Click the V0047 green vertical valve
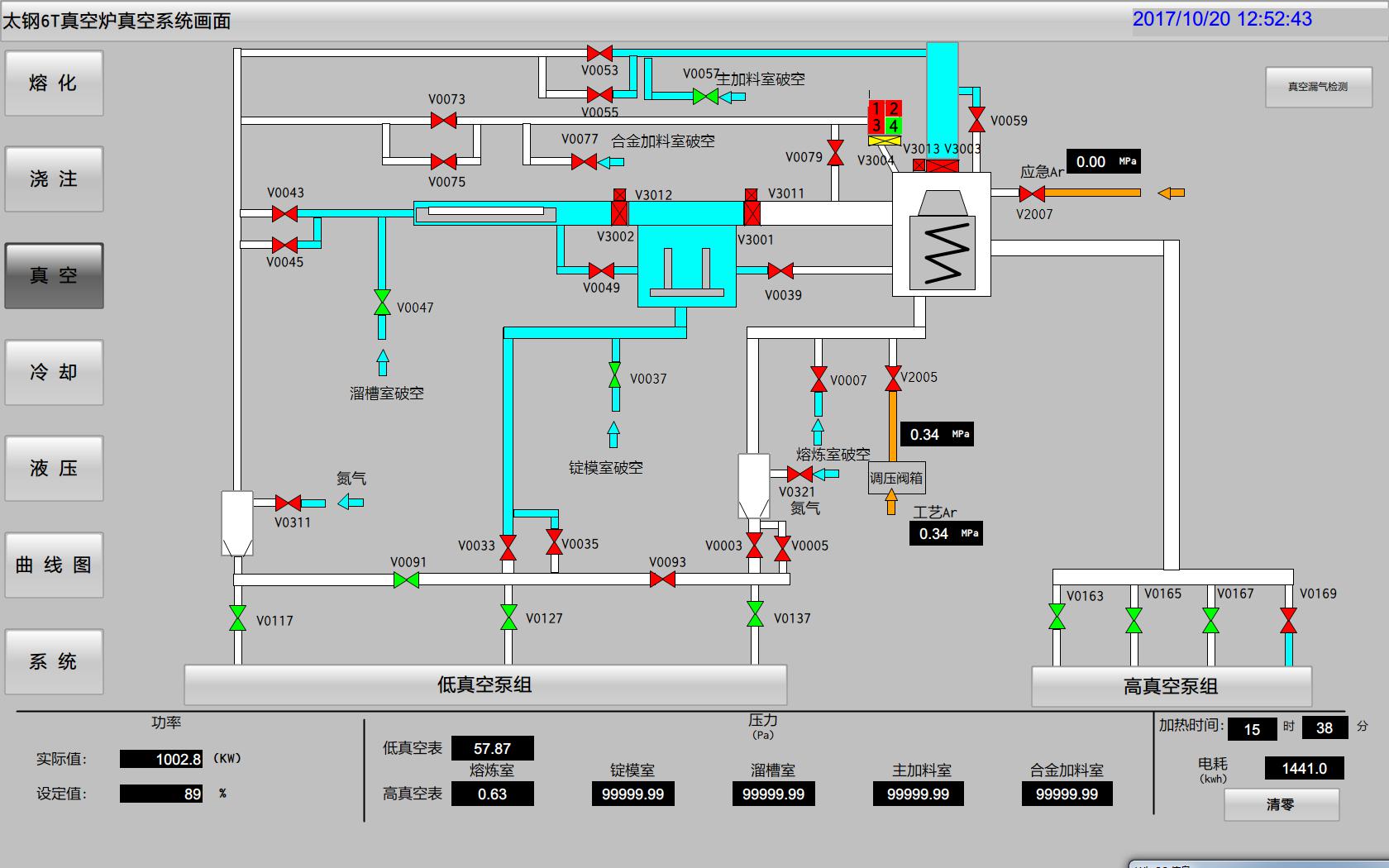 point(382,303)
